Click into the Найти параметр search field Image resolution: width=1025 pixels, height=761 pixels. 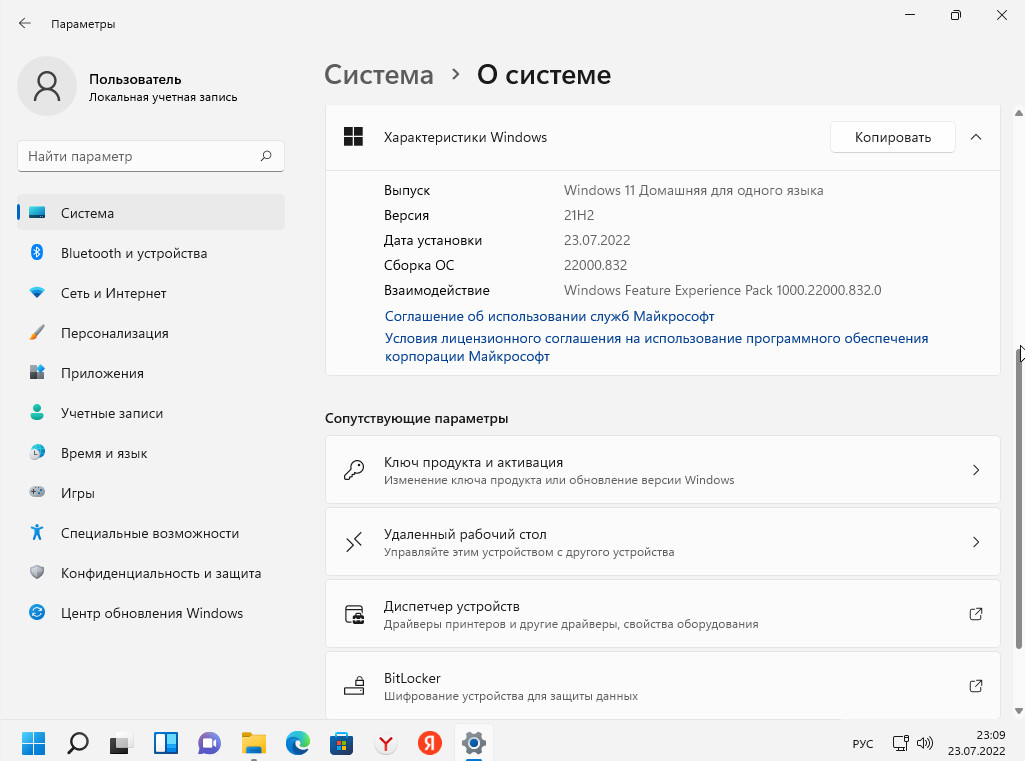pyautogui.click(x=151, y=156)
